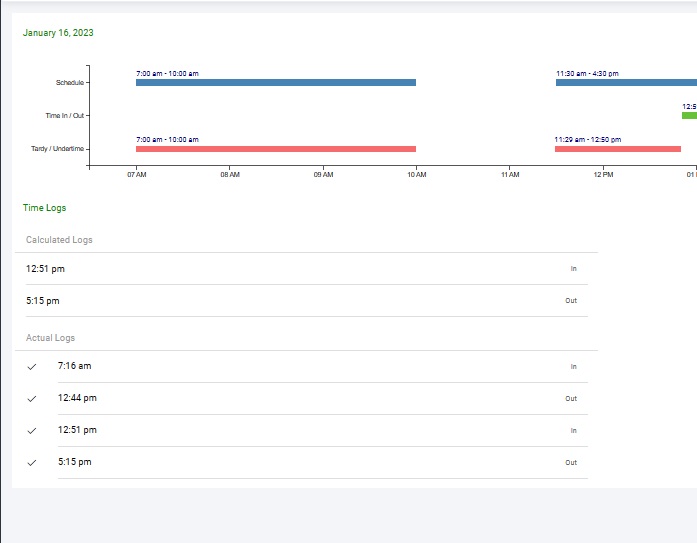Click the Calculated Logs subheading

[x=59, y=240]
